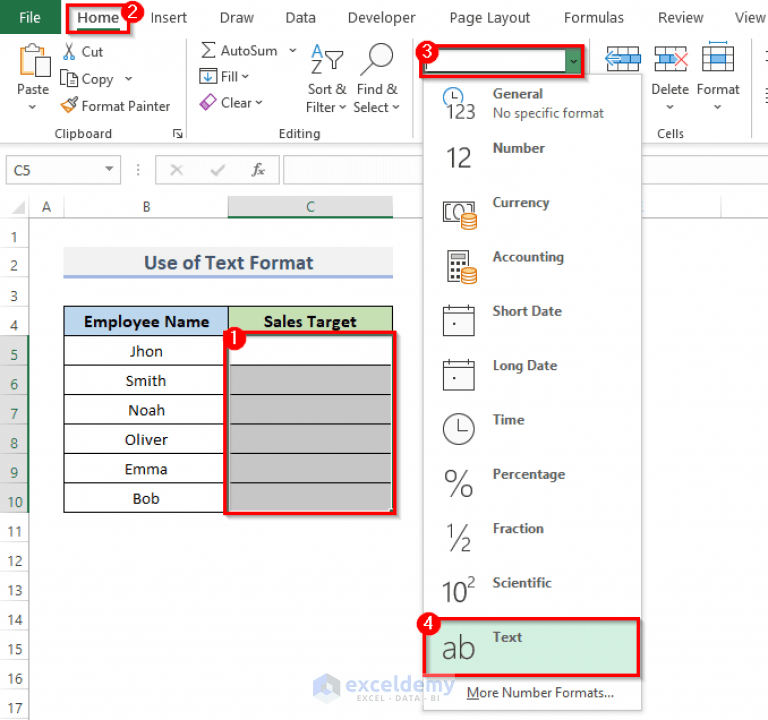Click the Cut scissors icon
This screenshot has width=768, height=720.
pyautogui.click(x=69, y=51)
